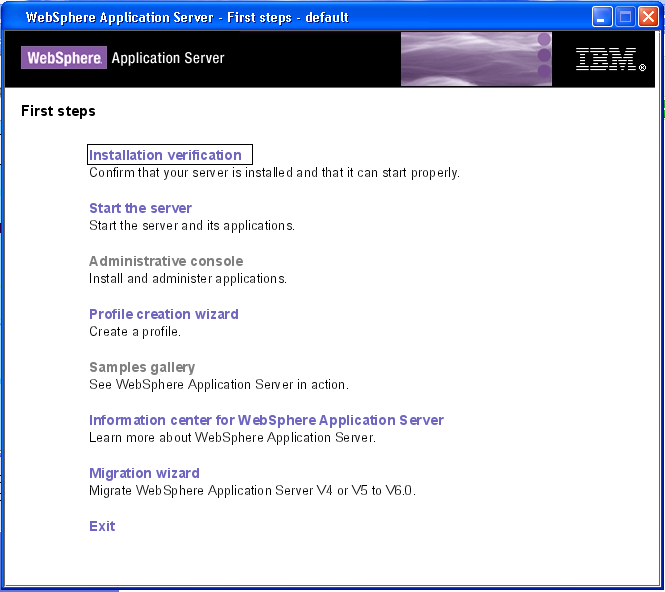Screen dimensions: 665x592
Task: Click 'Migrate WebSphere Application Server V4 or V5' text
Action: pyautogui.click(x=252, y=491)
